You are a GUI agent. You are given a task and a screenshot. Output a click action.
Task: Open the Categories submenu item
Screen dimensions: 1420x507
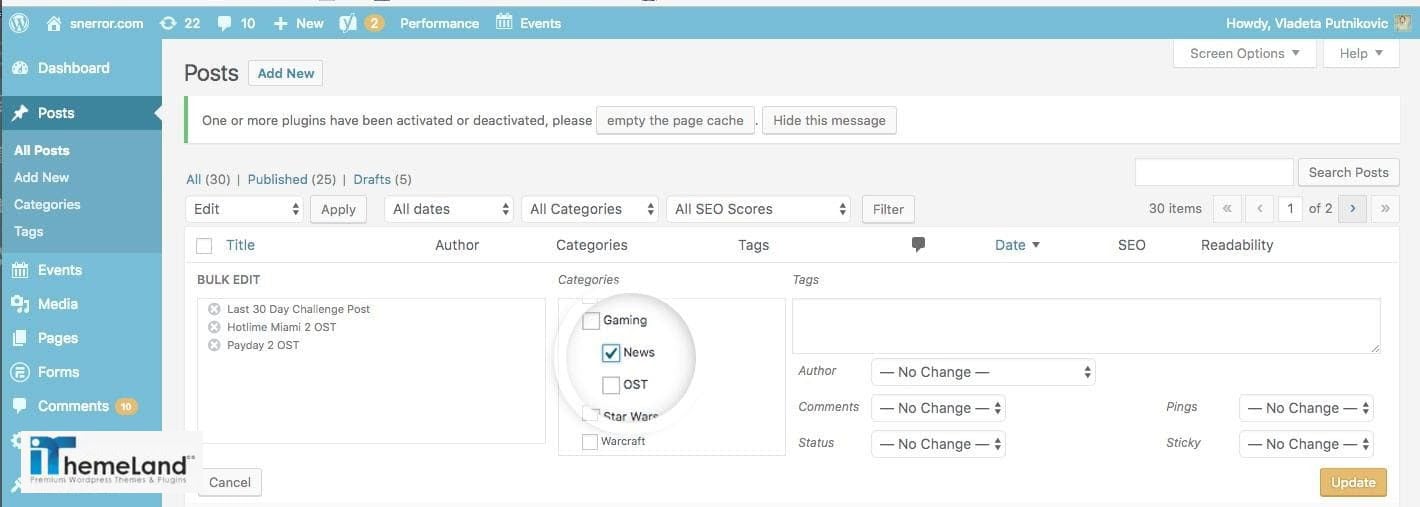pyautogui.click(x=47, y=204)
